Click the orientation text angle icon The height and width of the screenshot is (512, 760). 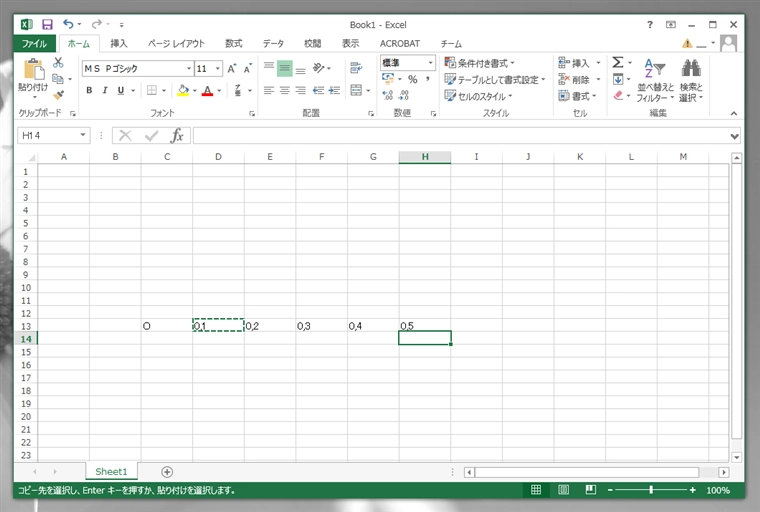pyautogui.click(x=318, y=68)
